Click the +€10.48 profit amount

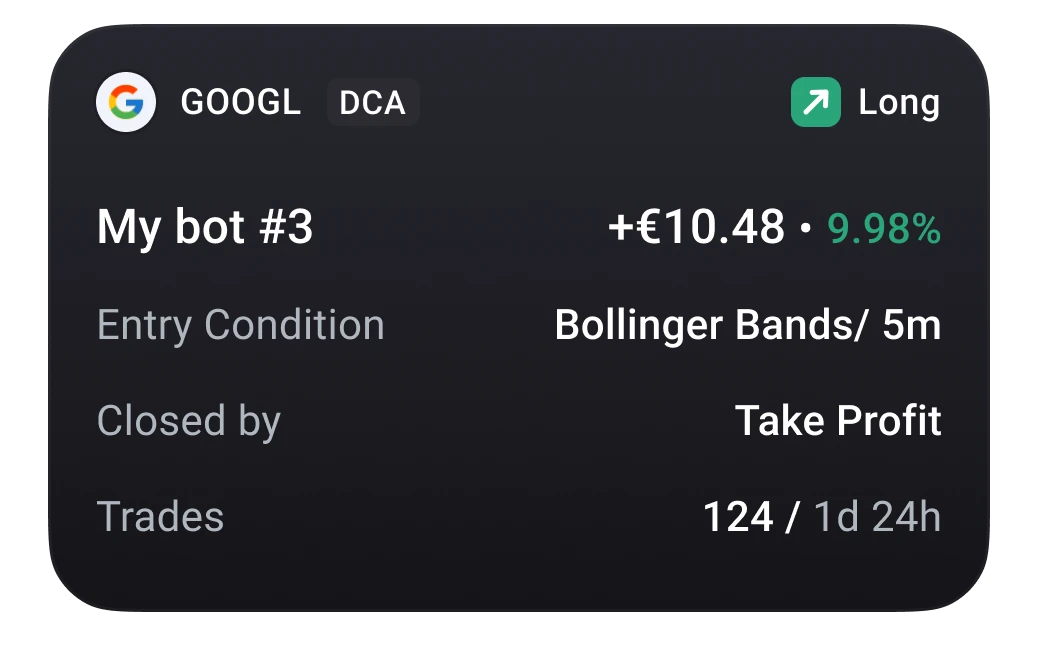click(x=696, y=227)
